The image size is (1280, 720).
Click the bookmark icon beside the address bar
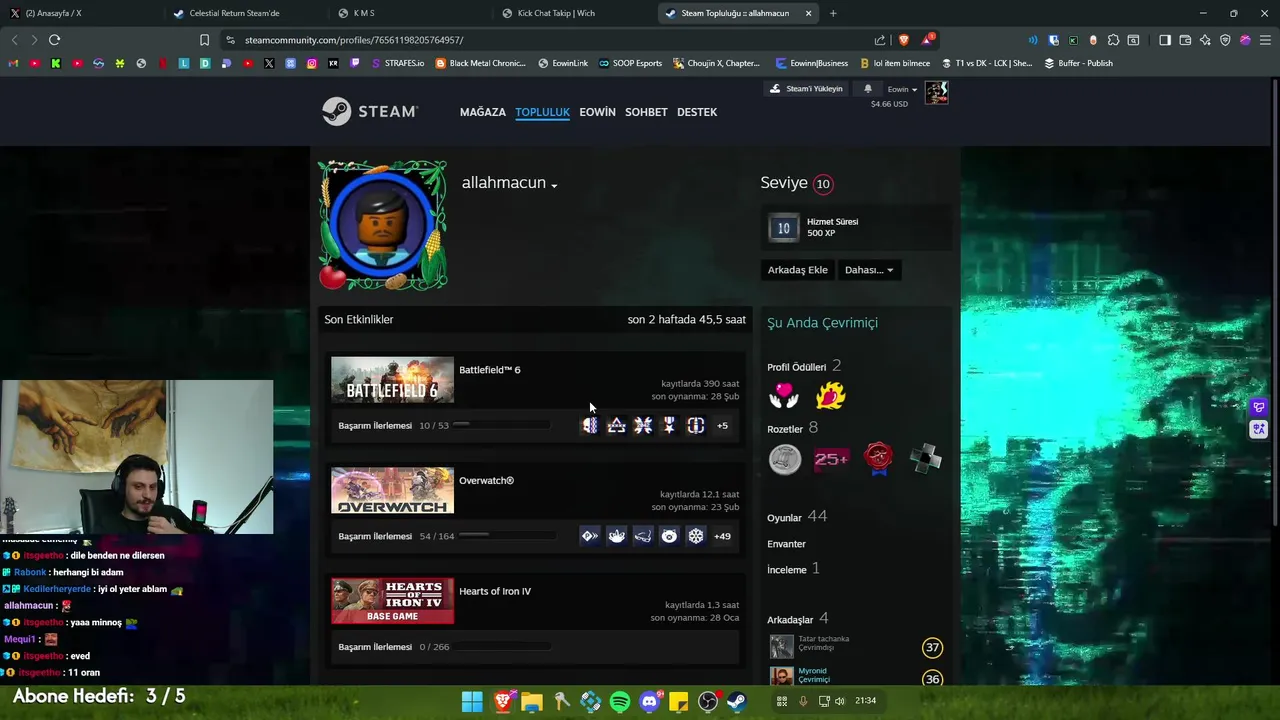coord(204,40)
